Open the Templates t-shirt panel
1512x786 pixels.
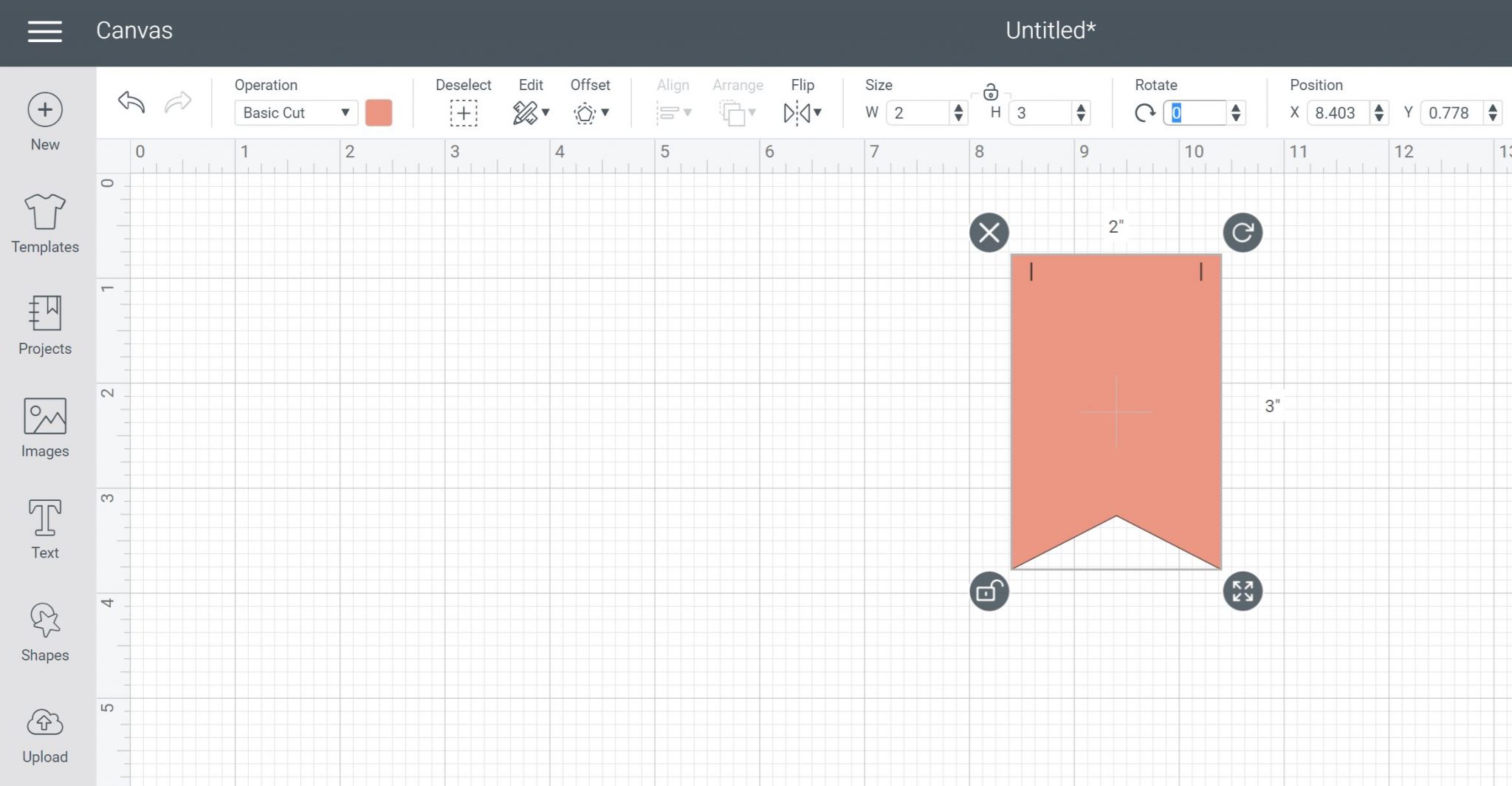[45, 223]
